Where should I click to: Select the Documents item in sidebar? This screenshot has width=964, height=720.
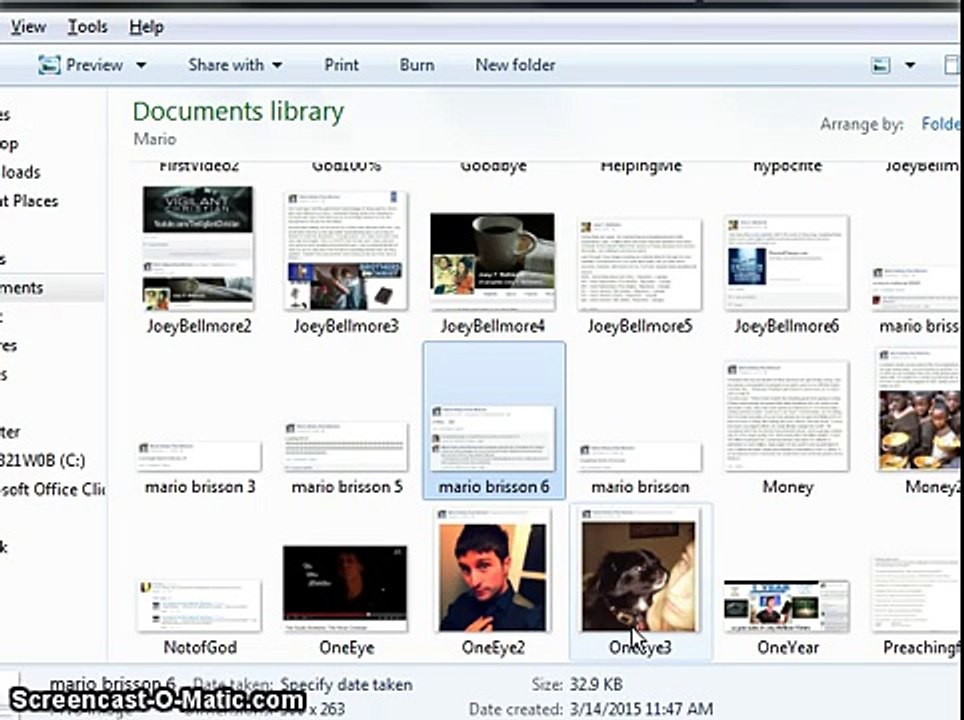coord(52,288)
